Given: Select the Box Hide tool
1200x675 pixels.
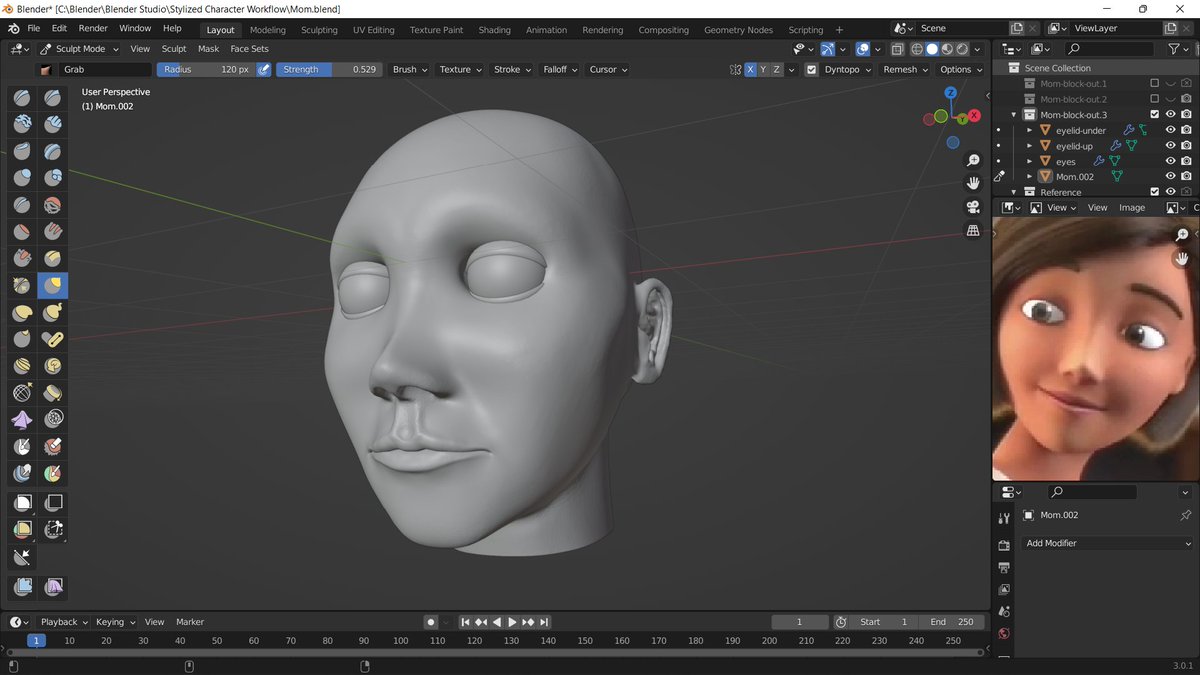Looking at the screenshot, I should [53, 503].
